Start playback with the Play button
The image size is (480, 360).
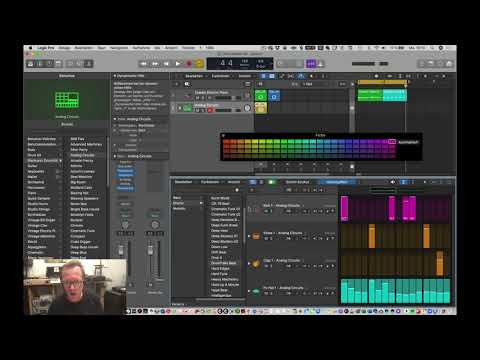click(x=178, y=63)
